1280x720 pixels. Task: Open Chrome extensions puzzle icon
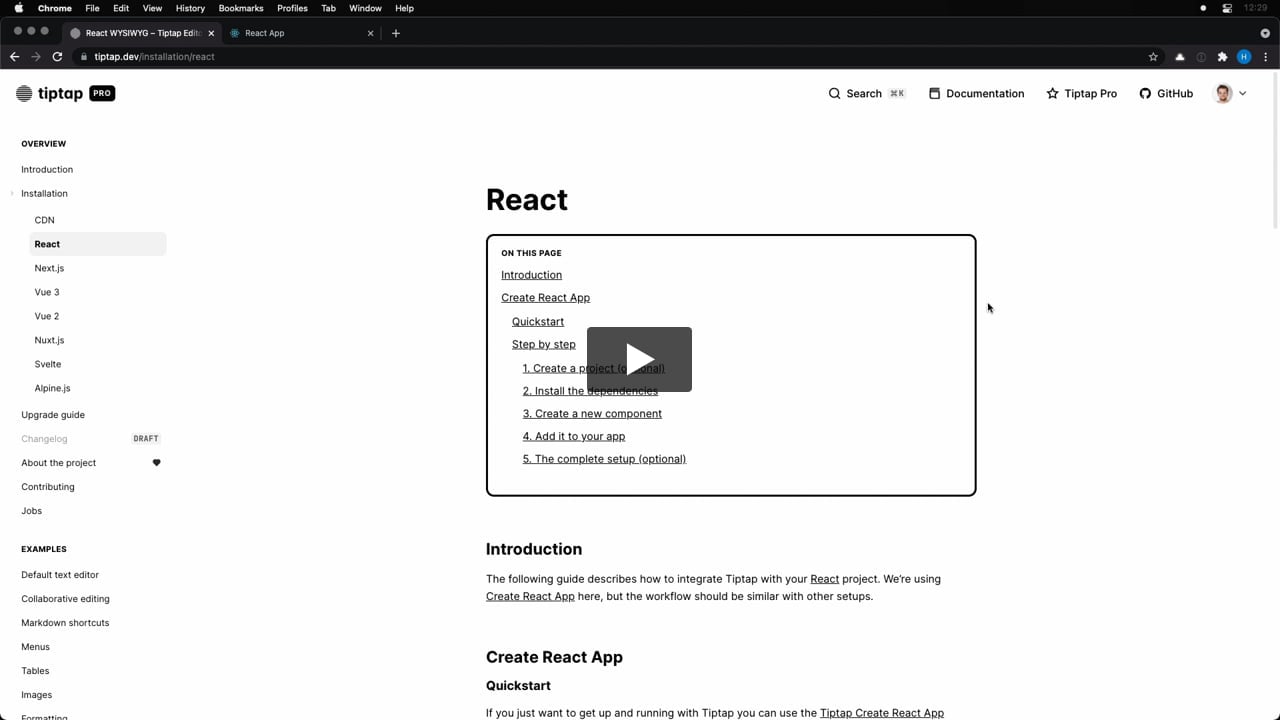[1222, 57]
